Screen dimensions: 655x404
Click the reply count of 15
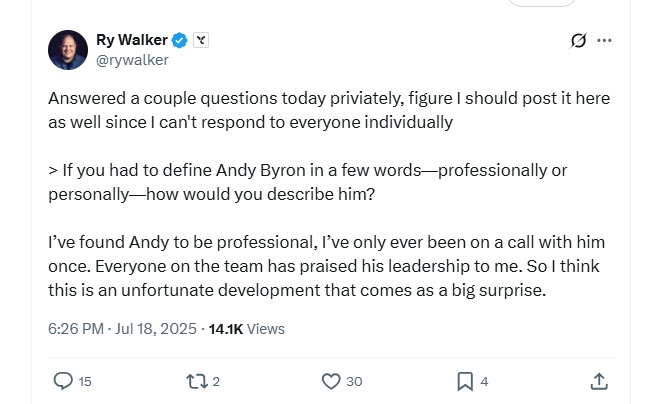(85, 381)
